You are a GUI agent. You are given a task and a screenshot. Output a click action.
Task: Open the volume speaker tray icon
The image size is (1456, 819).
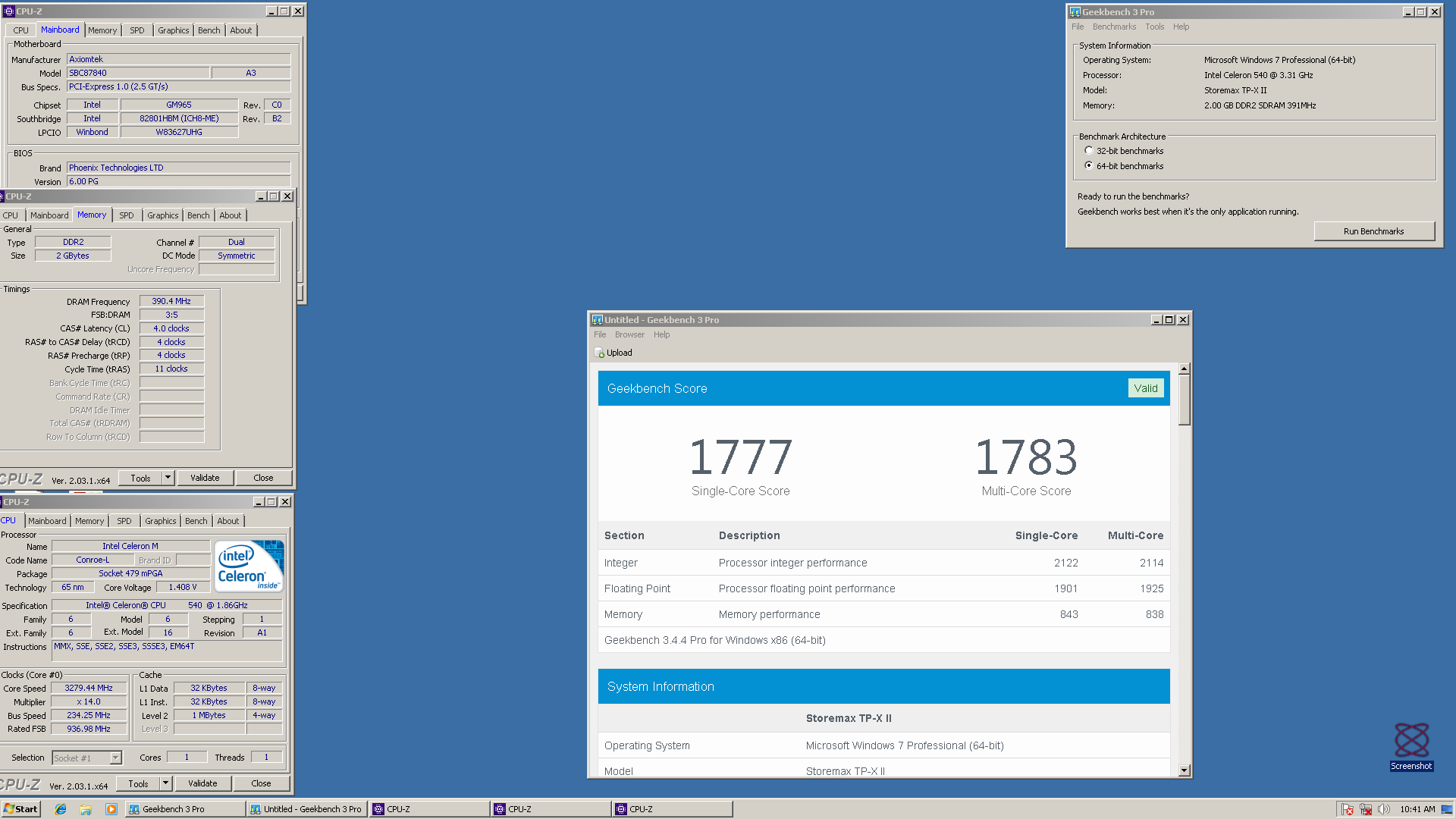(1384, 809)
